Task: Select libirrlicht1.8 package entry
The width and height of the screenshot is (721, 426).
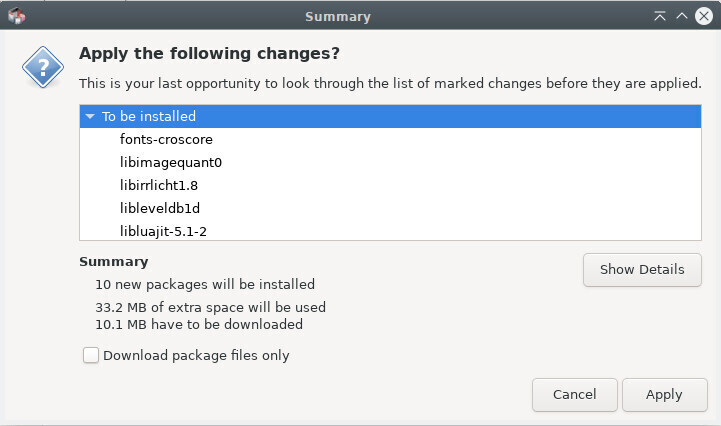Action: [159, 185]
